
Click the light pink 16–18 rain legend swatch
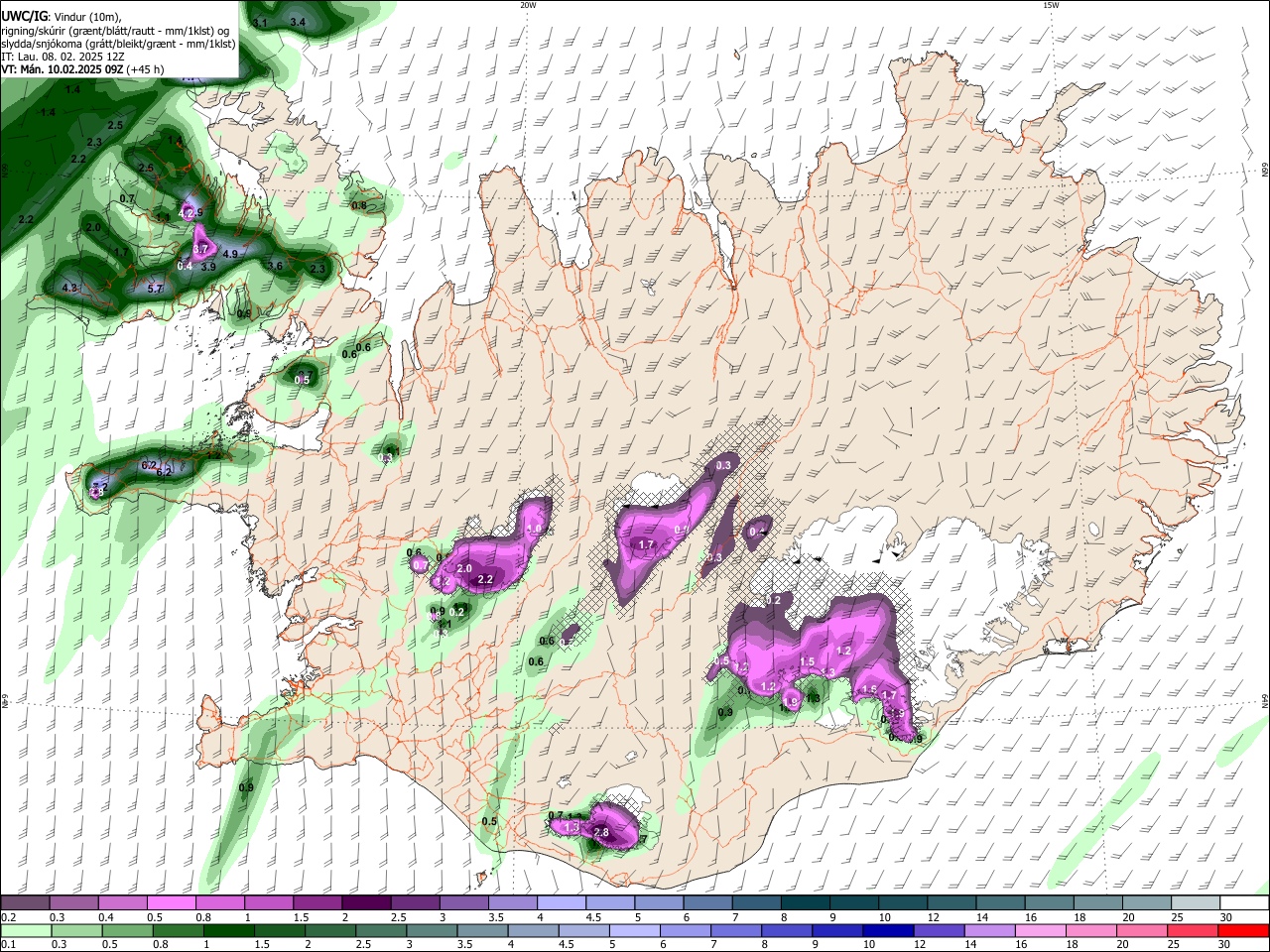(1042, 930)
